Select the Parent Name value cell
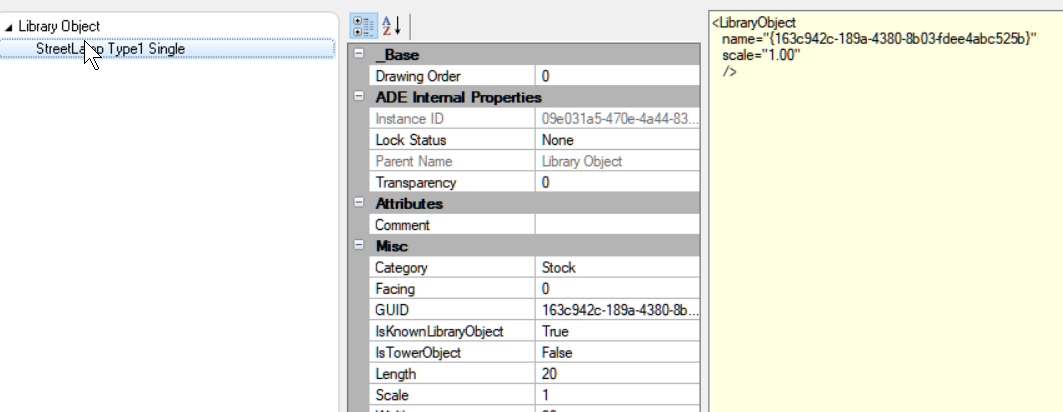The image size is (1063, 412). [618, 161]
